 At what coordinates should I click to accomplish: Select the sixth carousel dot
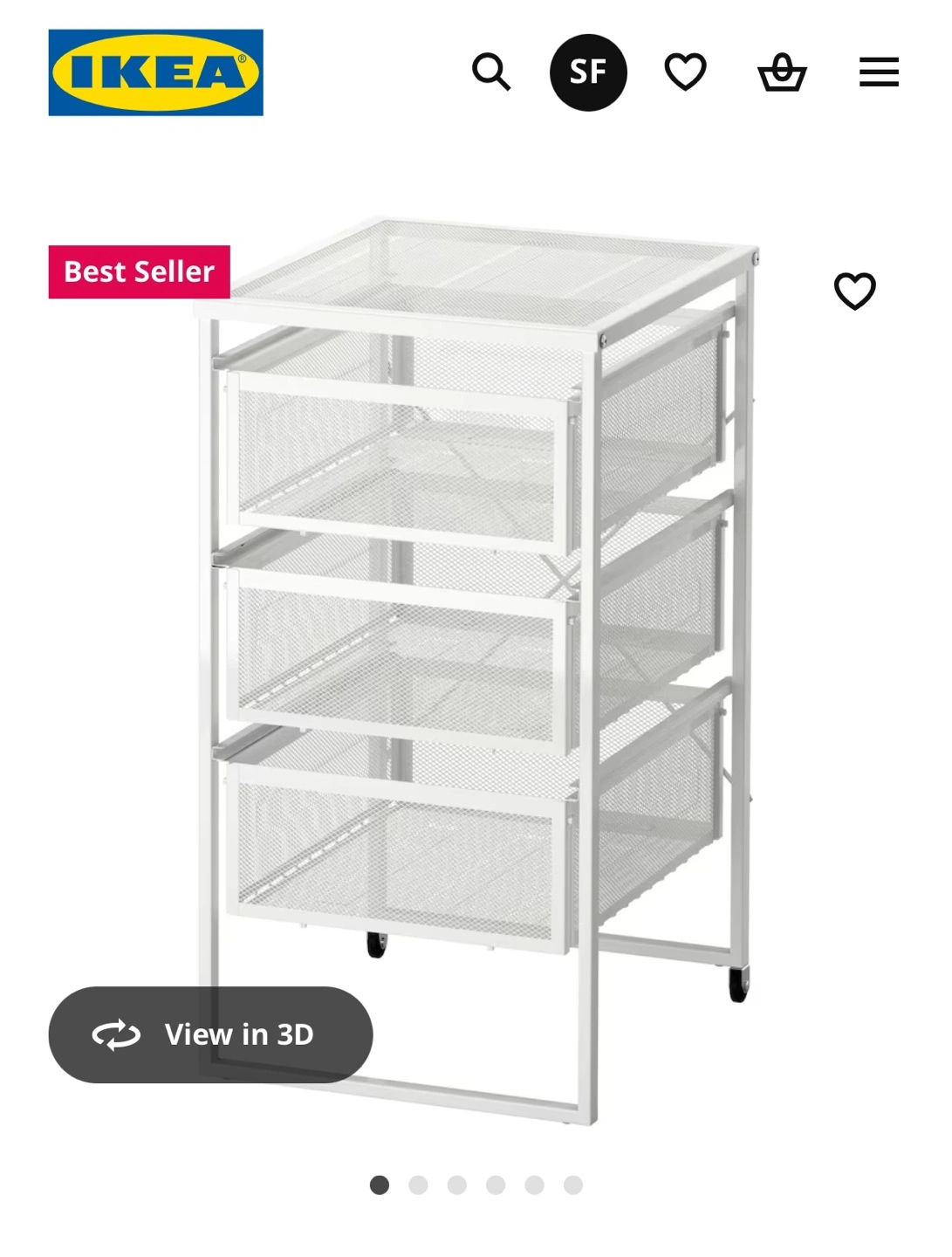572,1185
